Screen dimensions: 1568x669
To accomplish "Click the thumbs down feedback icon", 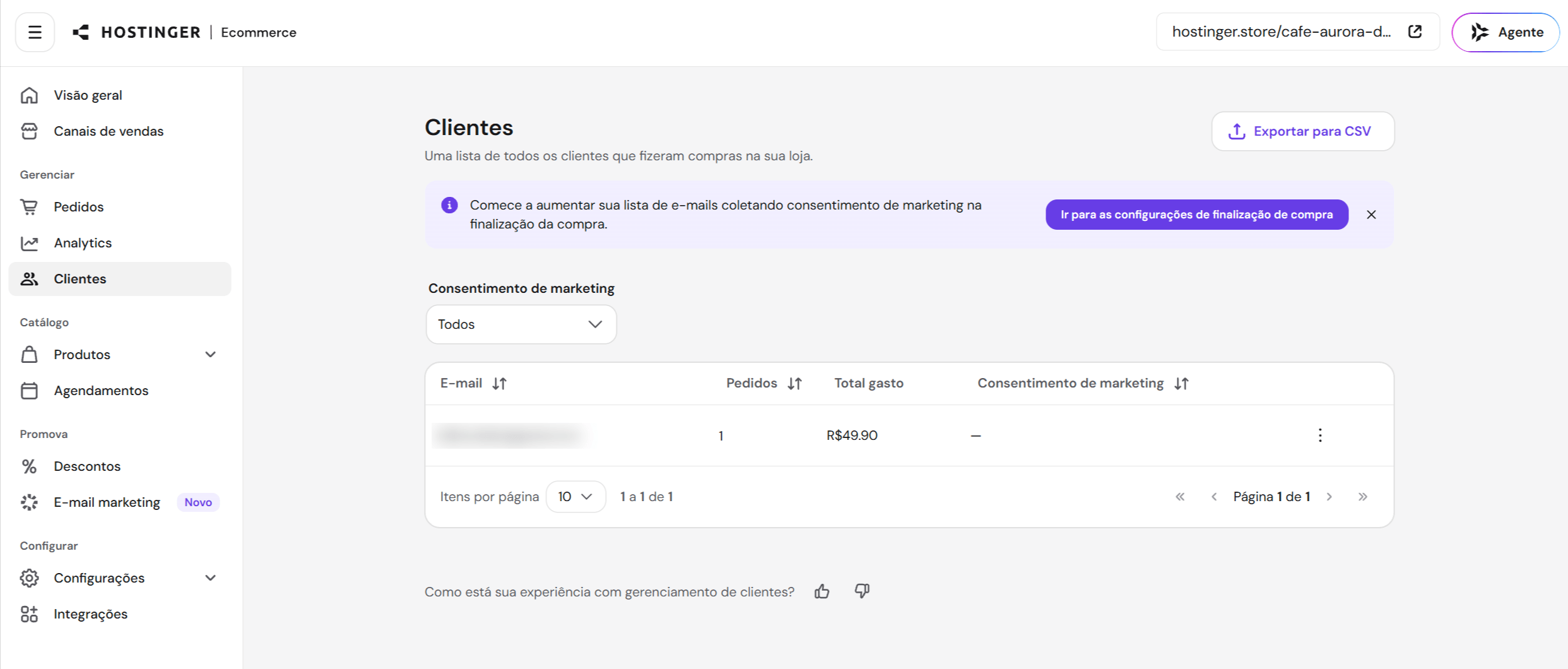I will (862, 591).
